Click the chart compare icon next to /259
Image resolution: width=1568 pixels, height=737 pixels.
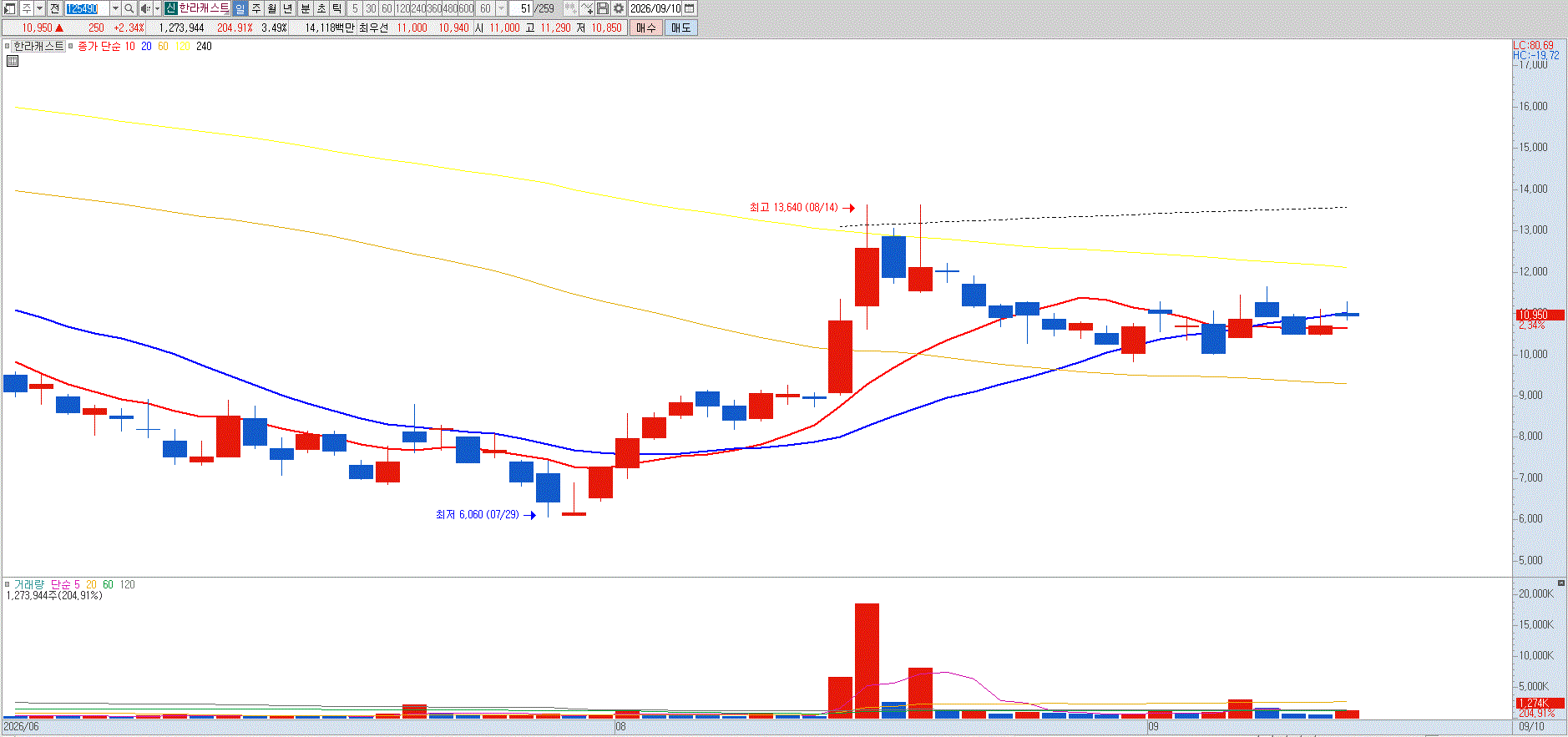pos(570,8)
